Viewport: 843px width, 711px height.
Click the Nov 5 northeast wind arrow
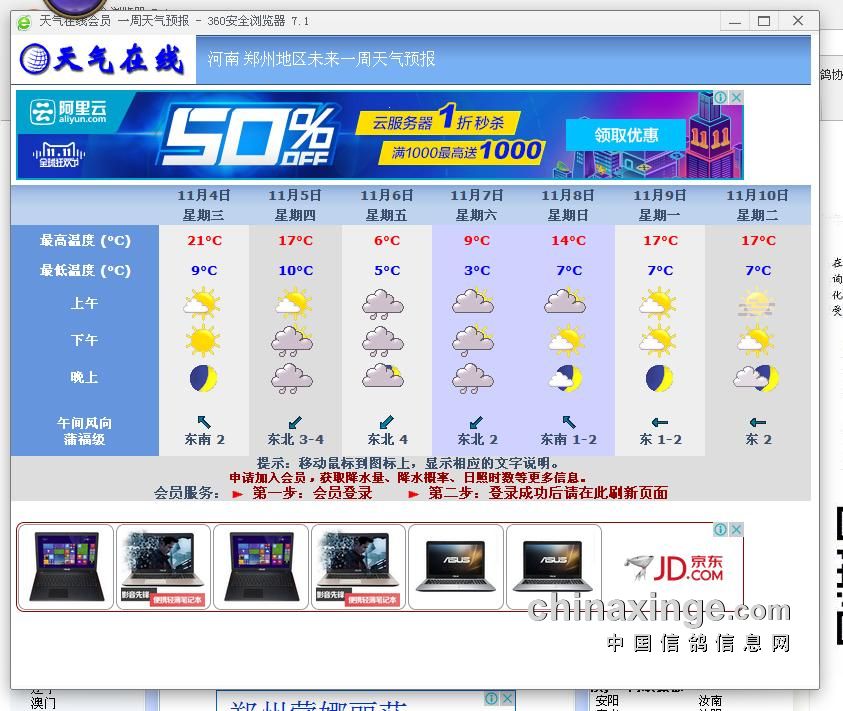tap(295, 422)
